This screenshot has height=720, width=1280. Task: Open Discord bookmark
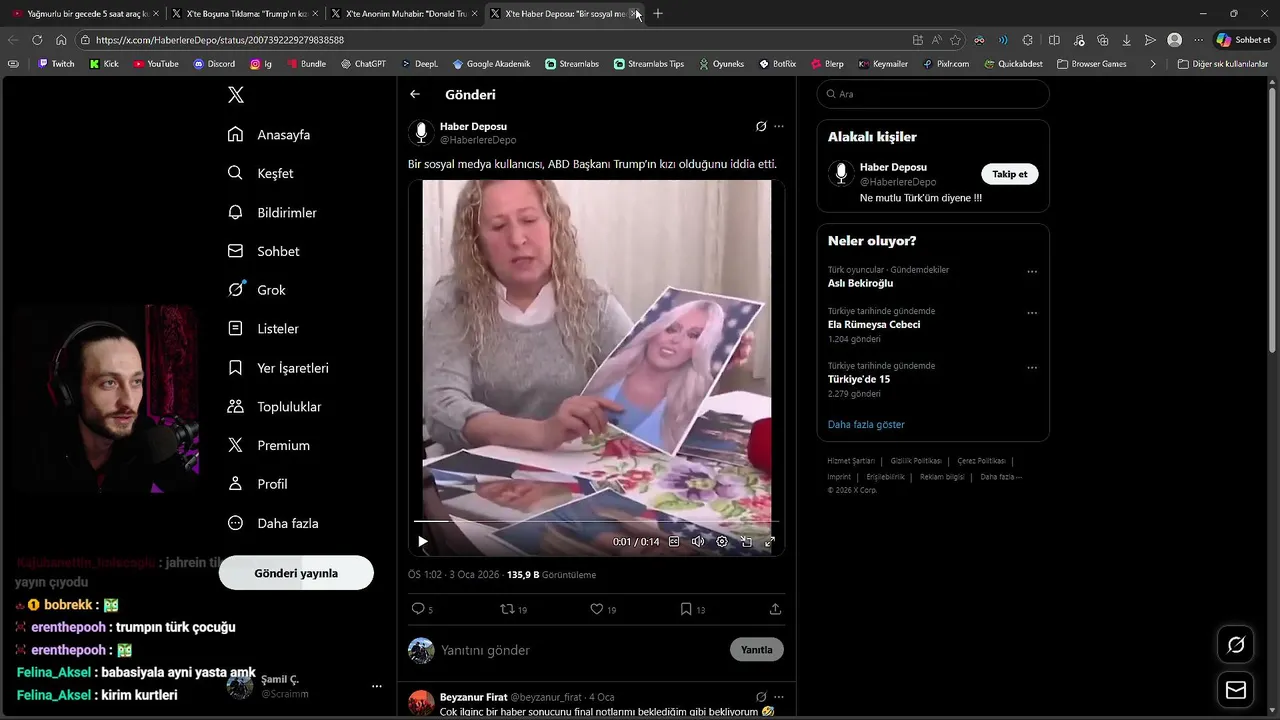tap(214, 64)
